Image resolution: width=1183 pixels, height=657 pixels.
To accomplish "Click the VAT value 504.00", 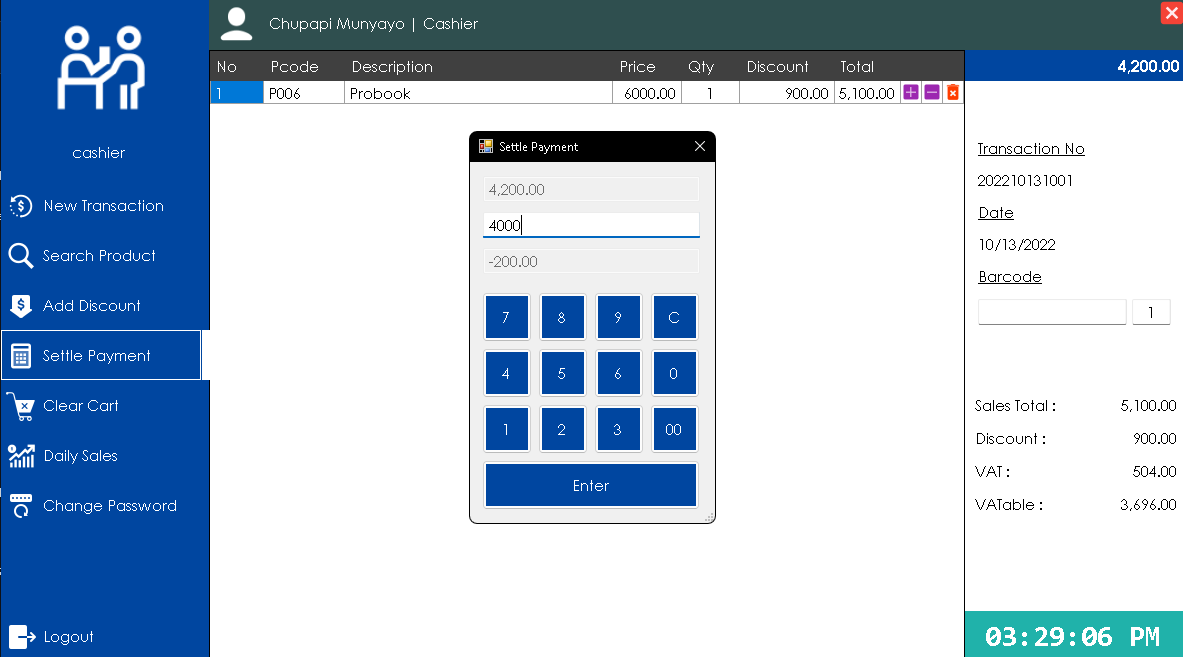I will (1154, 471).
